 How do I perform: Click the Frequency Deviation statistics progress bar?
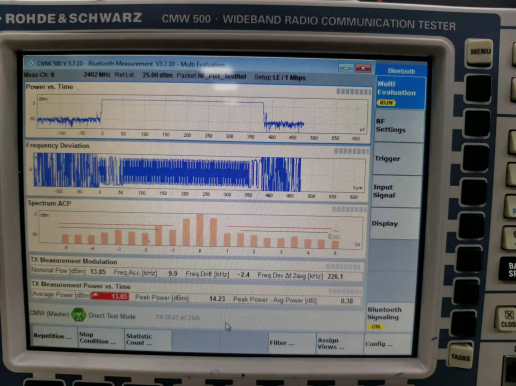click(x=351, y=151)
